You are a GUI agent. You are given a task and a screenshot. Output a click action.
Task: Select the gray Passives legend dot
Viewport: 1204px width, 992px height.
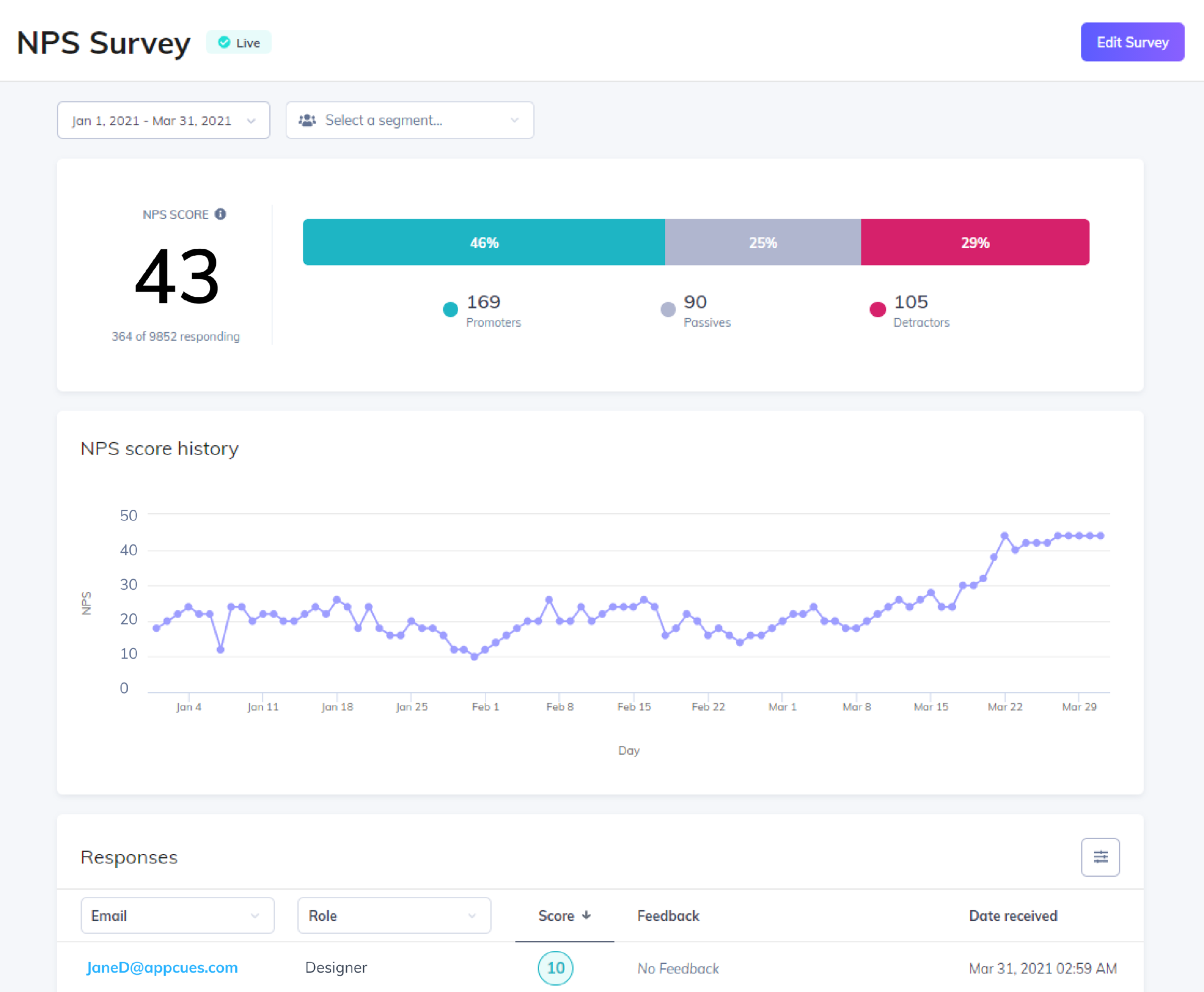[x=668, y=309]
